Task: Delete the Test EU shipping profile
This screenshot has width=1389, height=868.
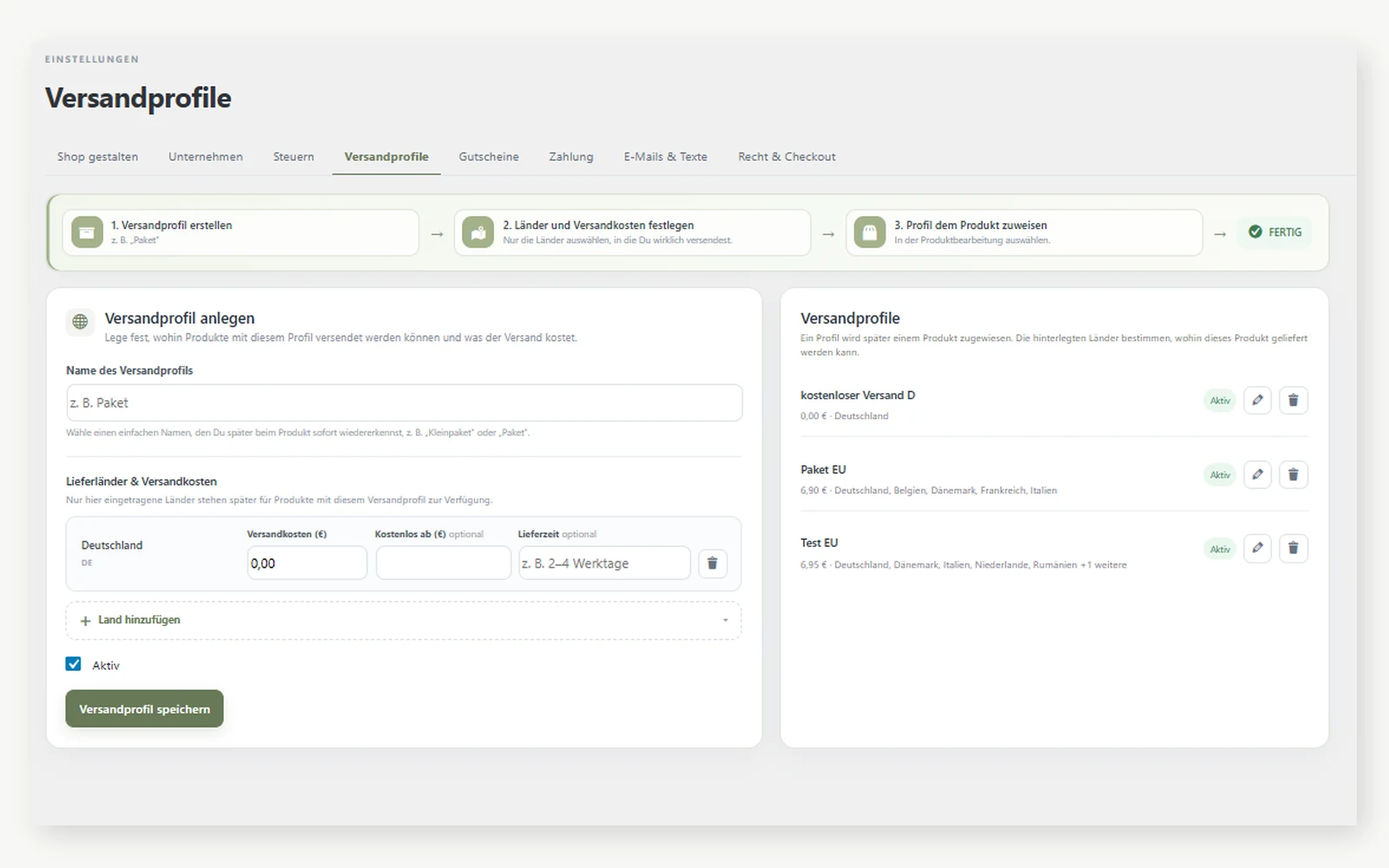Action: [x=1293, y=549]
